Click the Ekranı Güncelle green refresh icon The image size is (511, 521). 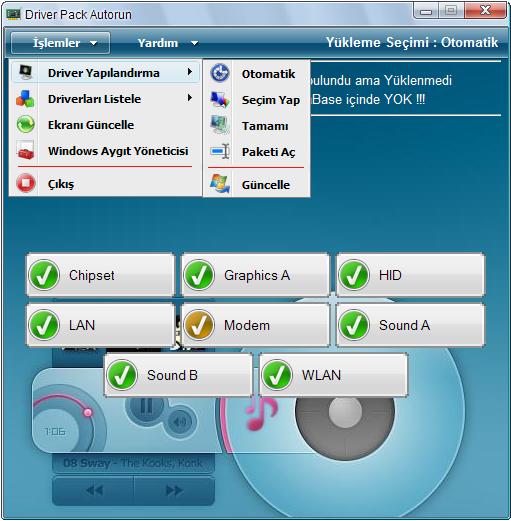coord(26,124)
